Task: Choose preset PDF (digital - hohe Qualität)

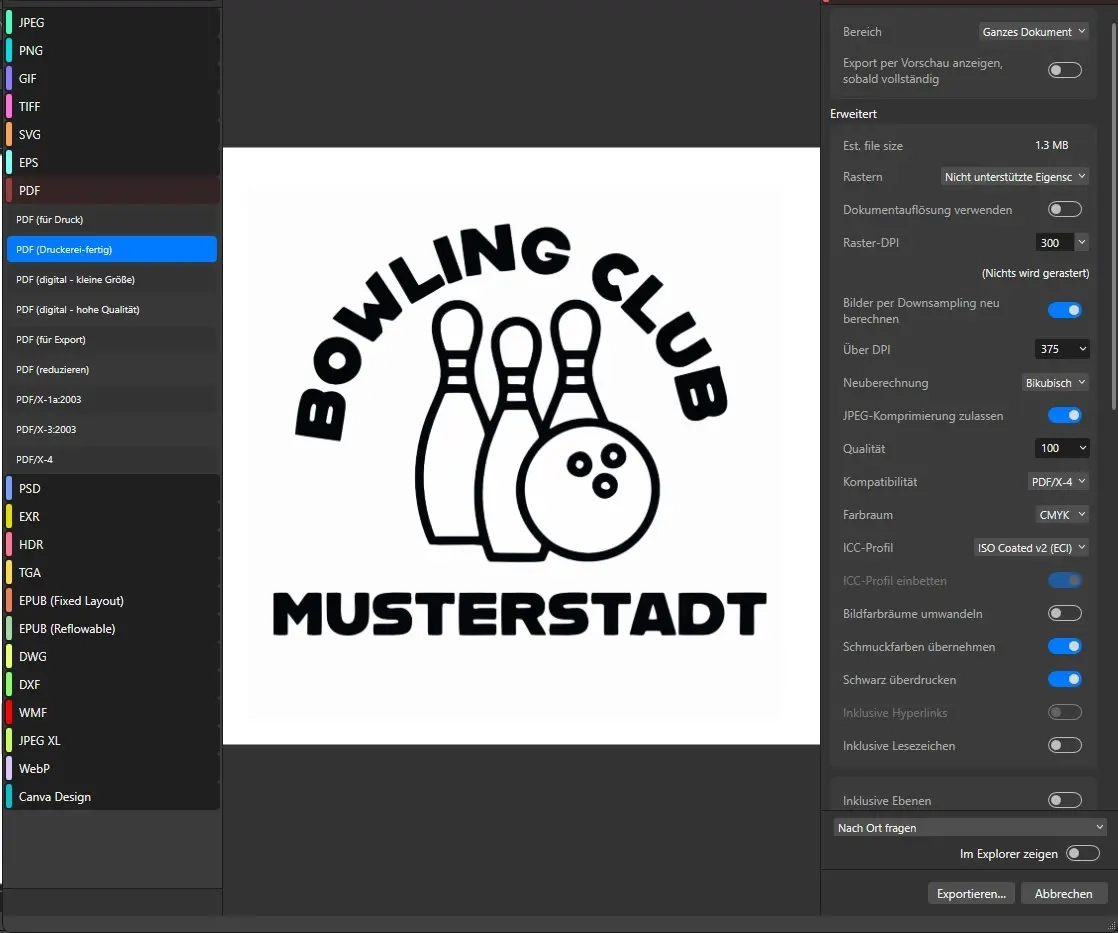Action: [x=112, y=309]
